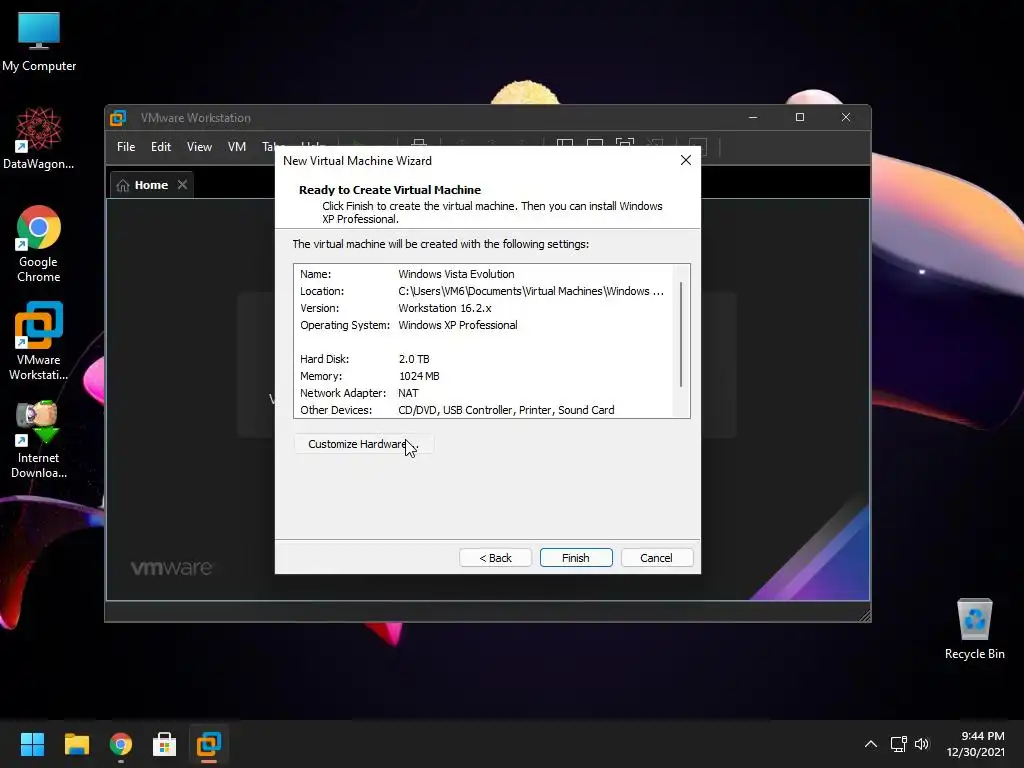Open the File menu in VMware Workstation

click(126, 147)
